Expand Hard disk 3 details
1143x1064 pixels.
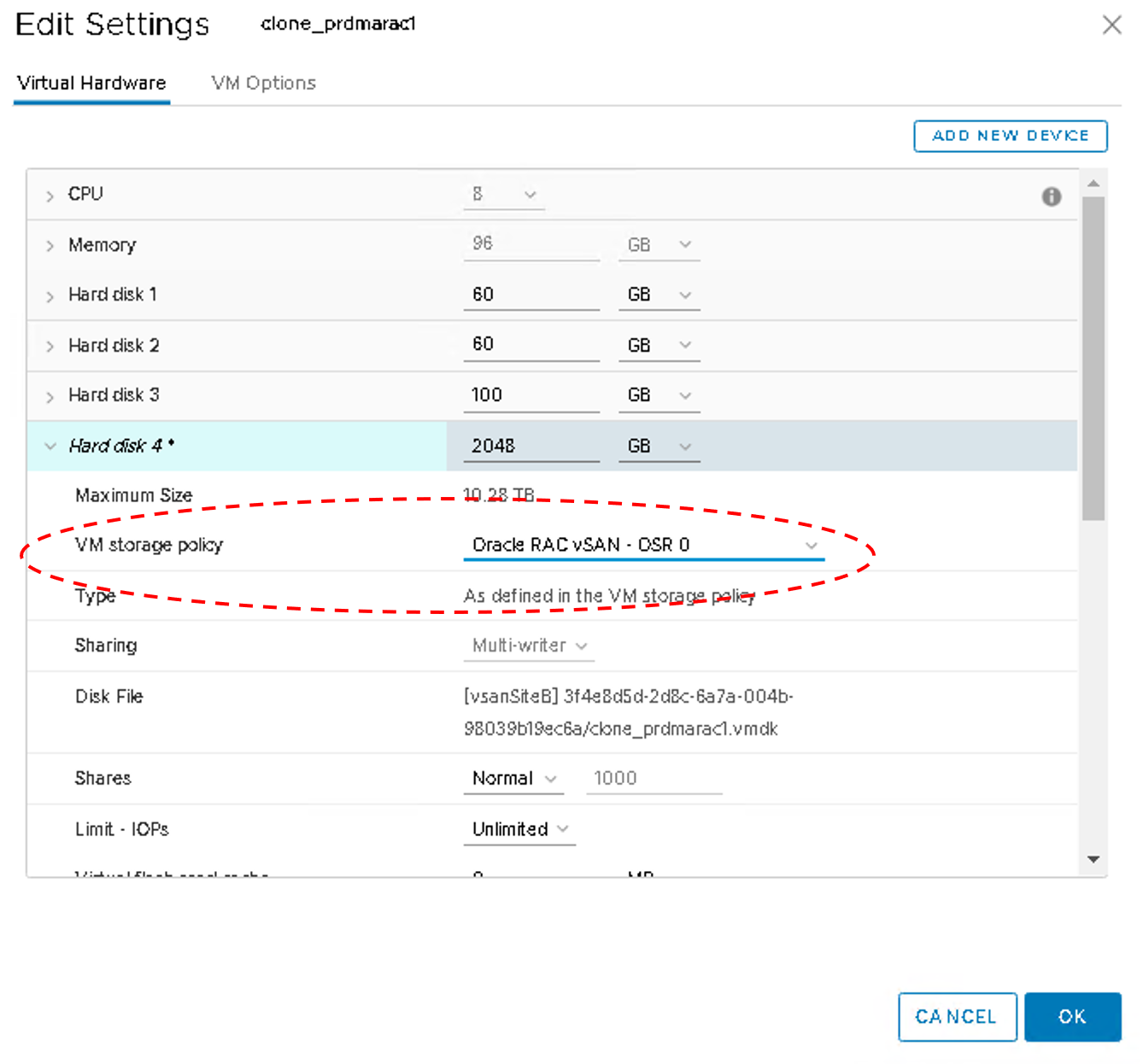pyautogui.click(x=50, y=396)
